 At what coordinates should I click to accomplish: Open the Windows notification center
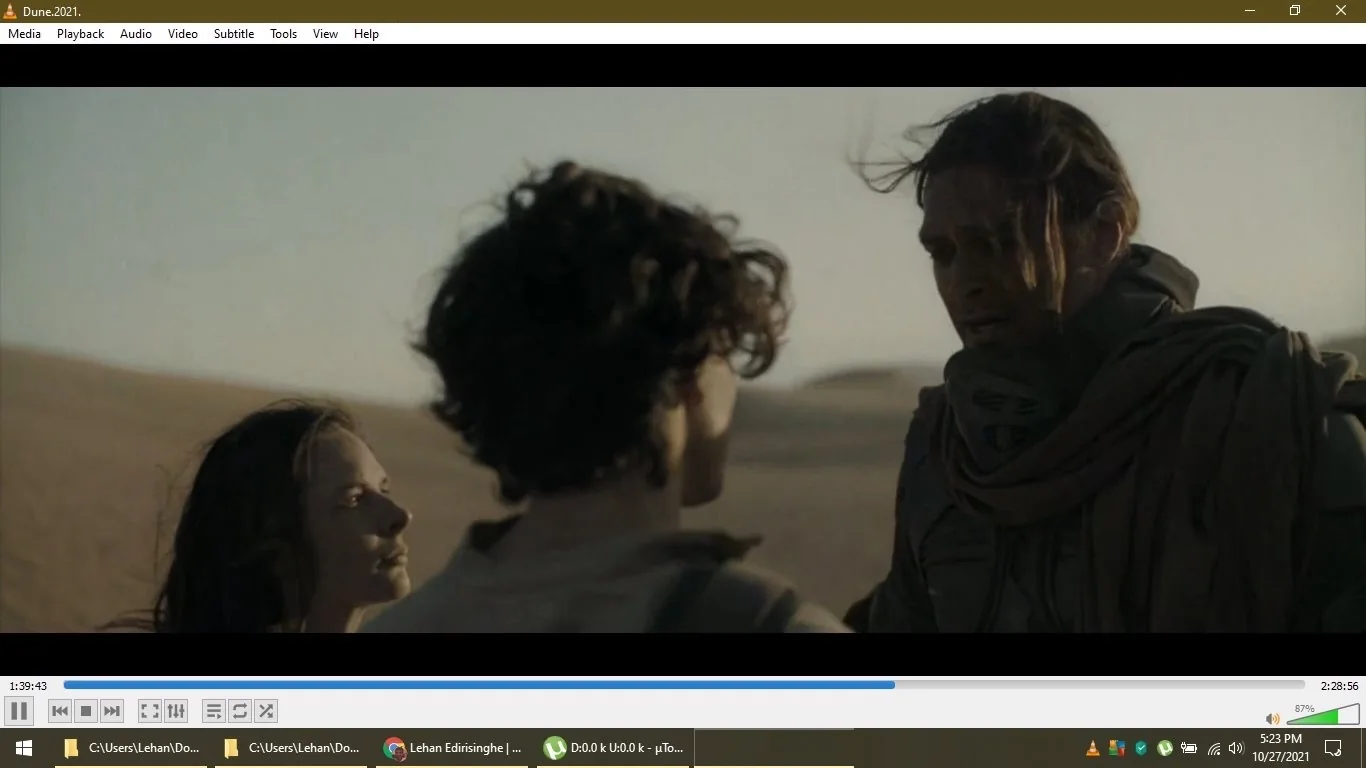click(x=1333, y=748)
